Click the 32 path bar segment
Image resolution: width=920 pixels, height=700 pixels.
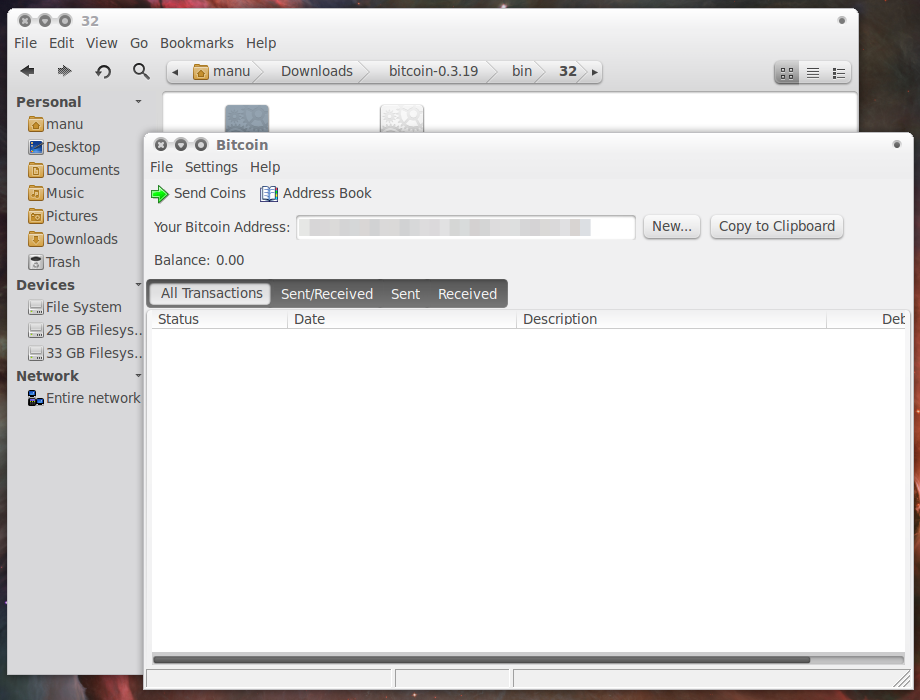[567, 72]
